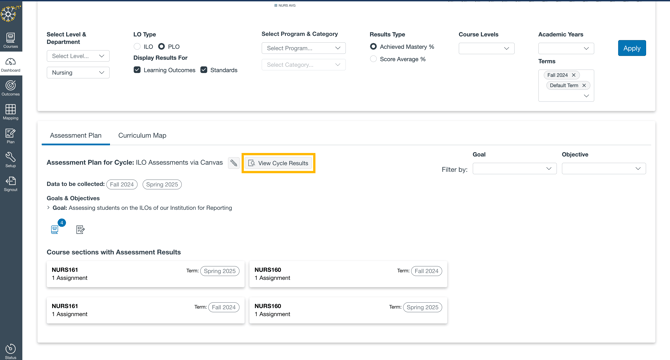Open the Select Program dropdown
This screenshot has width=670, height=360.
[303, 48]
